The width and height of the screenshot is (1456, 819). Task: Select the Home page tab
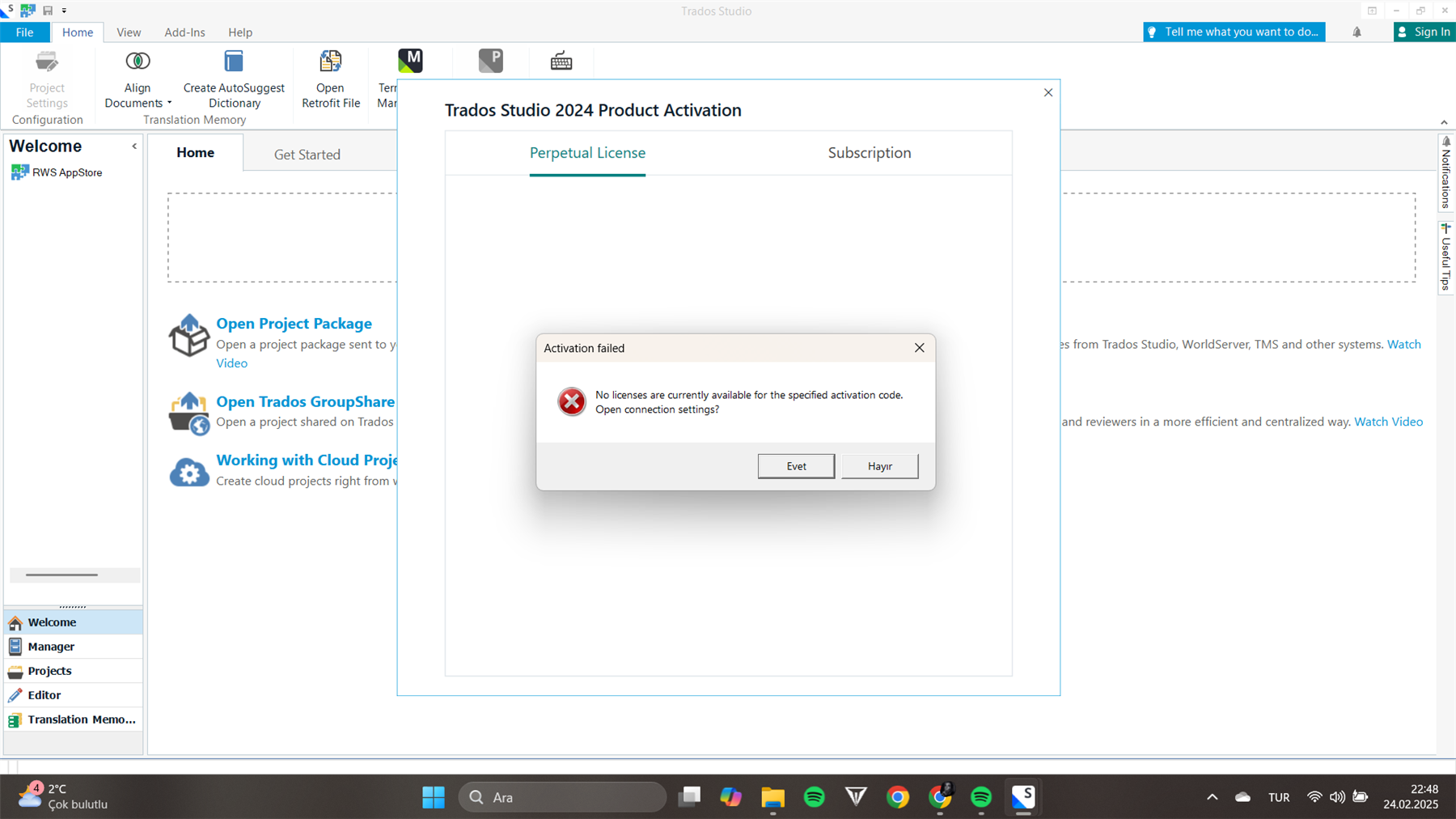point(196,152)
